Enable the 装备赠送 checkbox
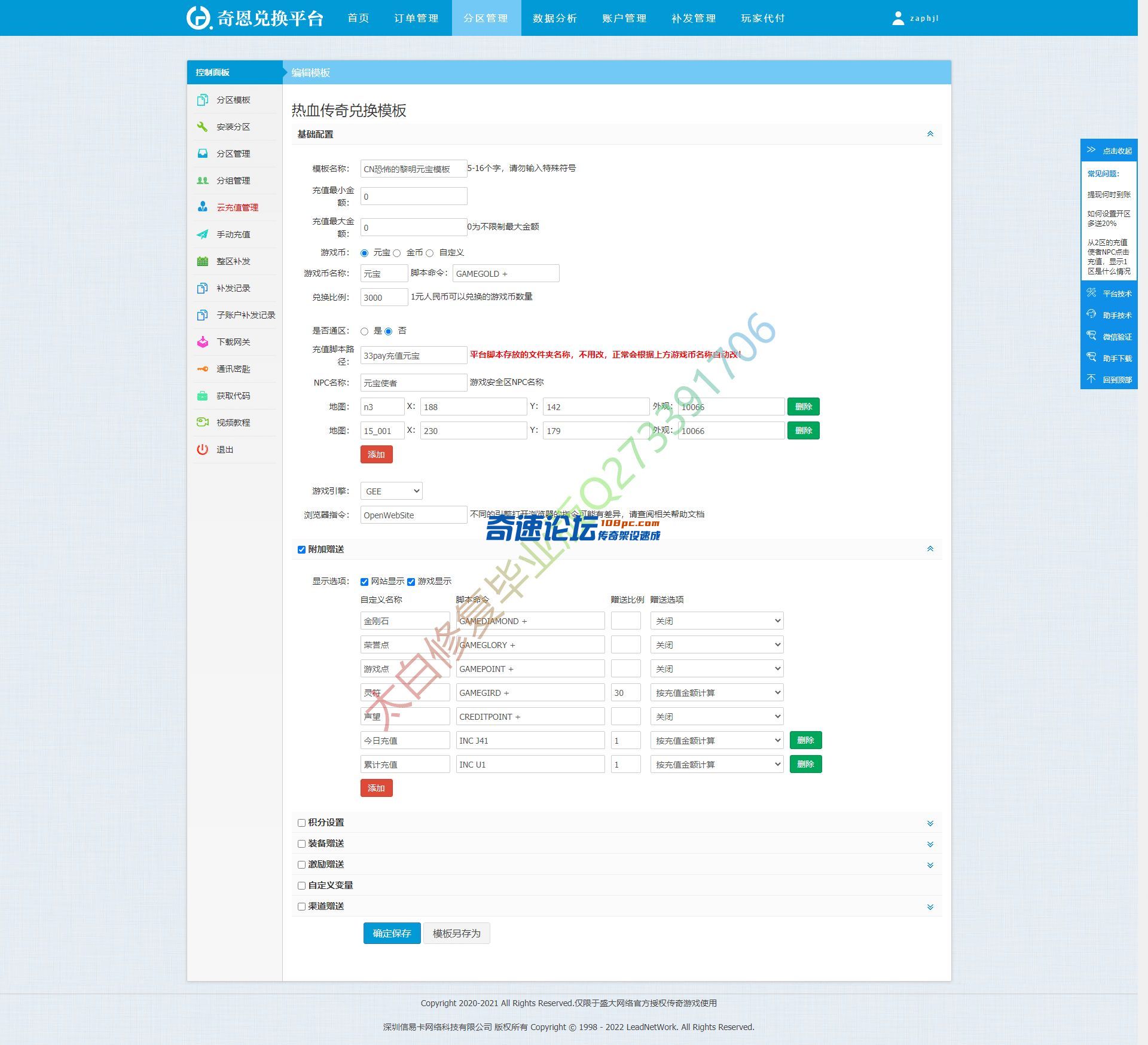Image resolution: width=1148 pixels, height=1045 pixels. pos(302,844)
